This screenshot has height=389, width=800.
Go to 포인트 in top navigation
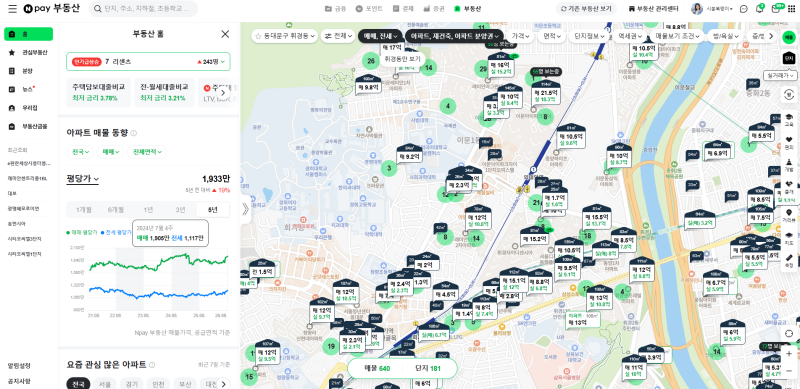pos(369,9)
